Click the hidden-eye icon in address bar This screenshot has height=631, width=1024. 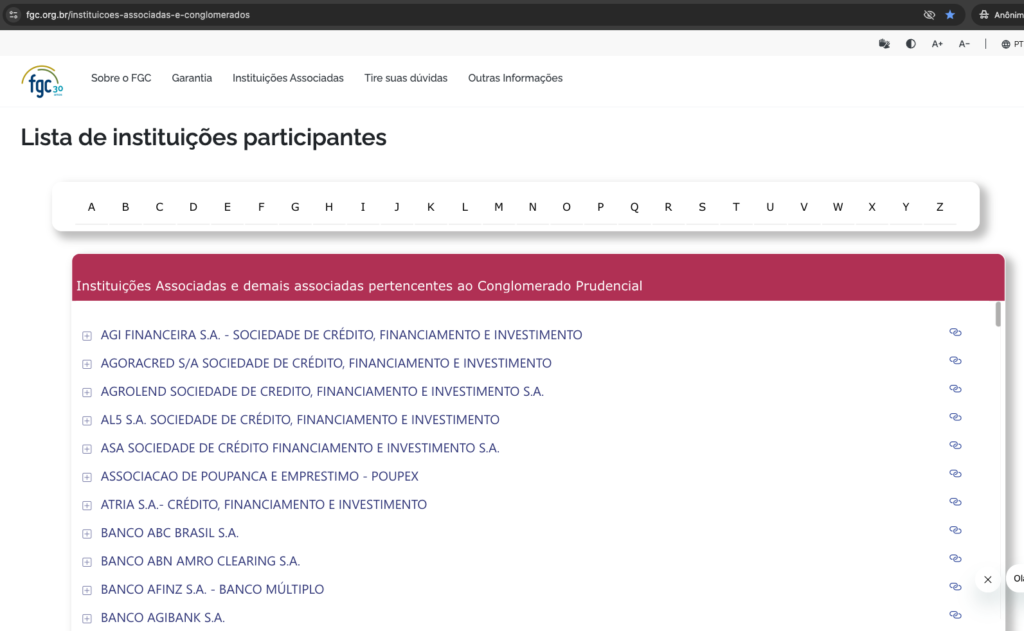(x=929, y=14)
